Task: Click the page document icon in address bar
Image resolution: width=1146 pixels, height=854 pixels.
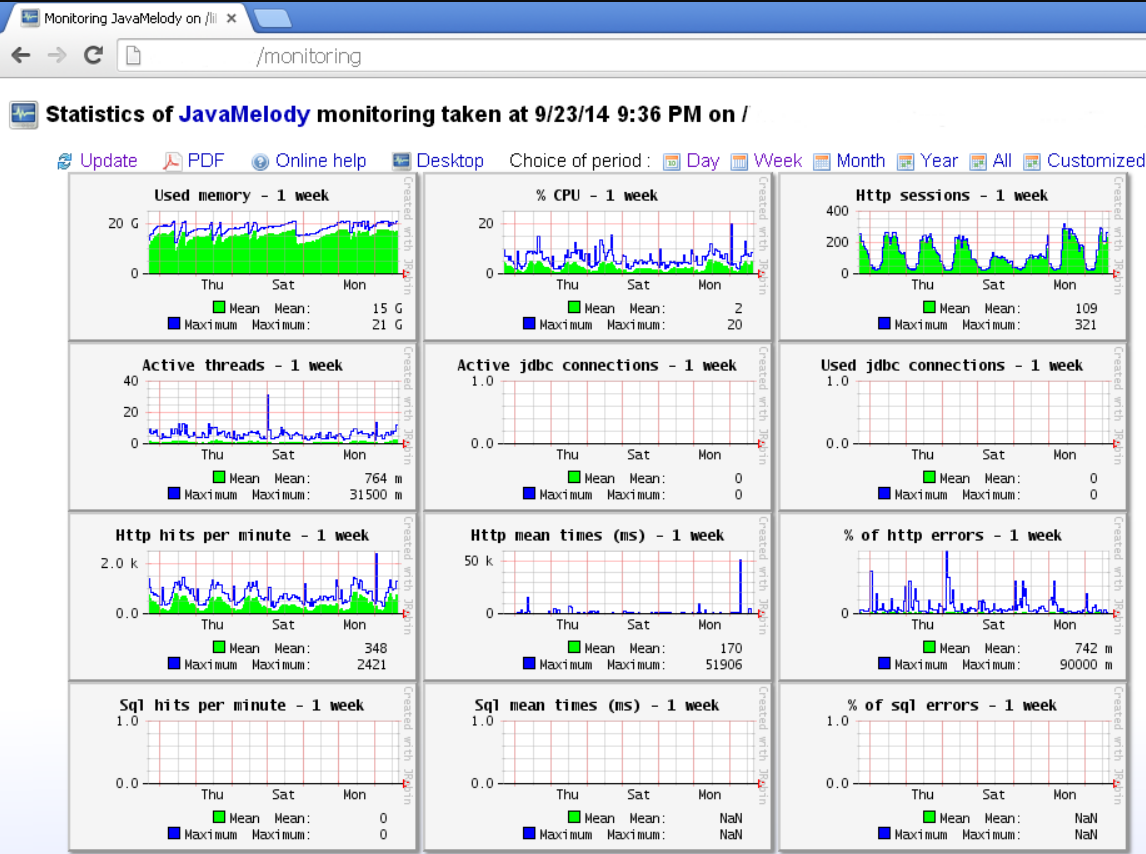Action: (x=134, y=56)
